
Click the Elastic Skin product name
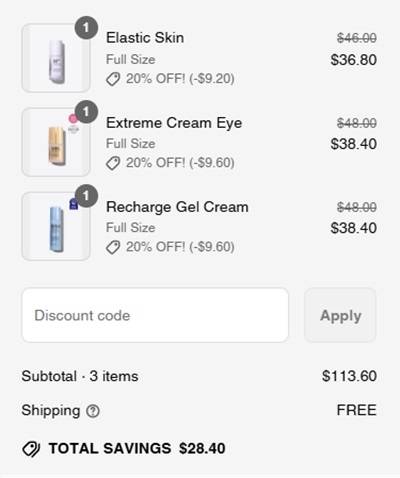[145, 37]
